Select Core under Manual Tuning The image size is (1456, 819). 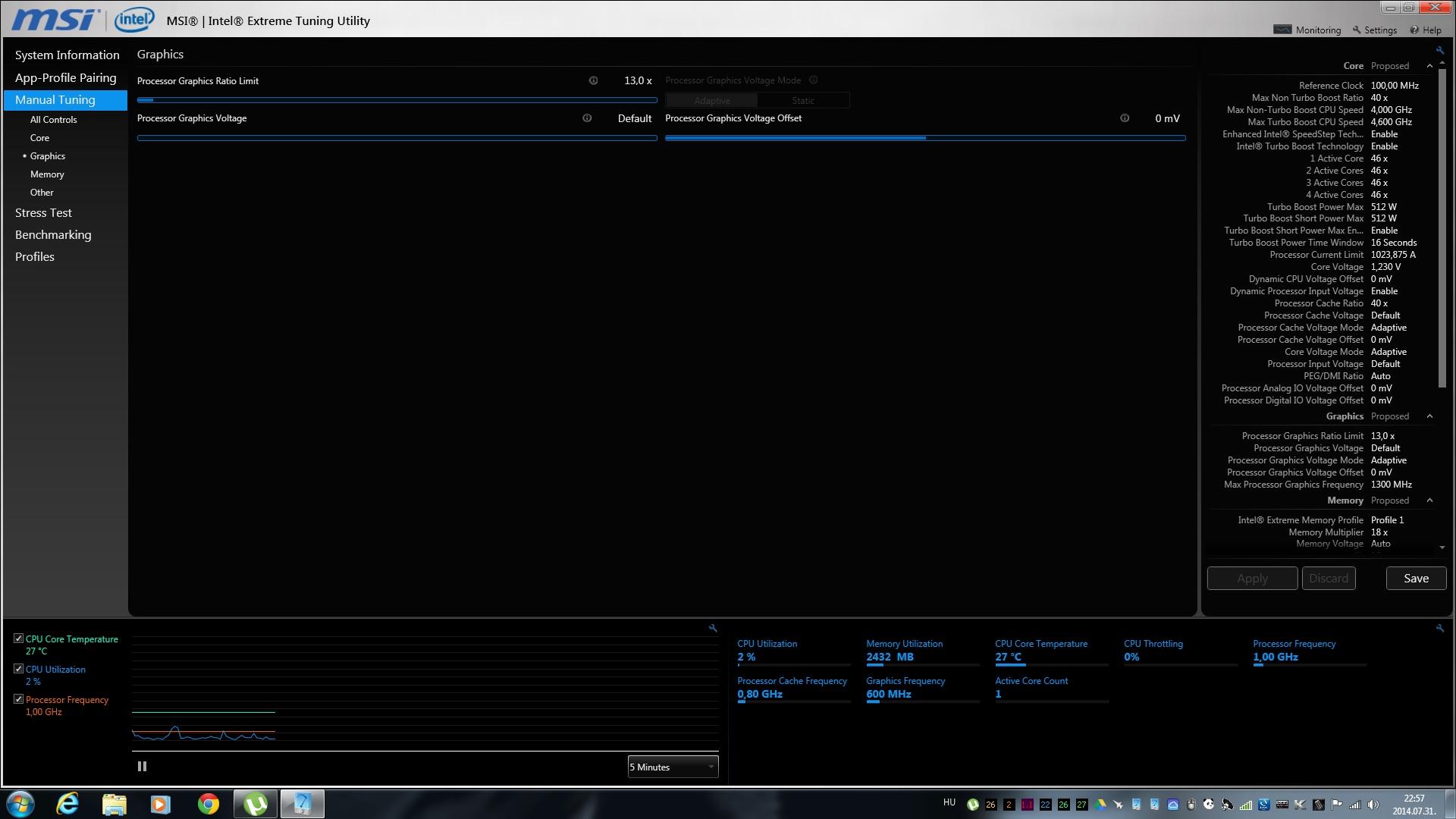click(x=39, y=138)
